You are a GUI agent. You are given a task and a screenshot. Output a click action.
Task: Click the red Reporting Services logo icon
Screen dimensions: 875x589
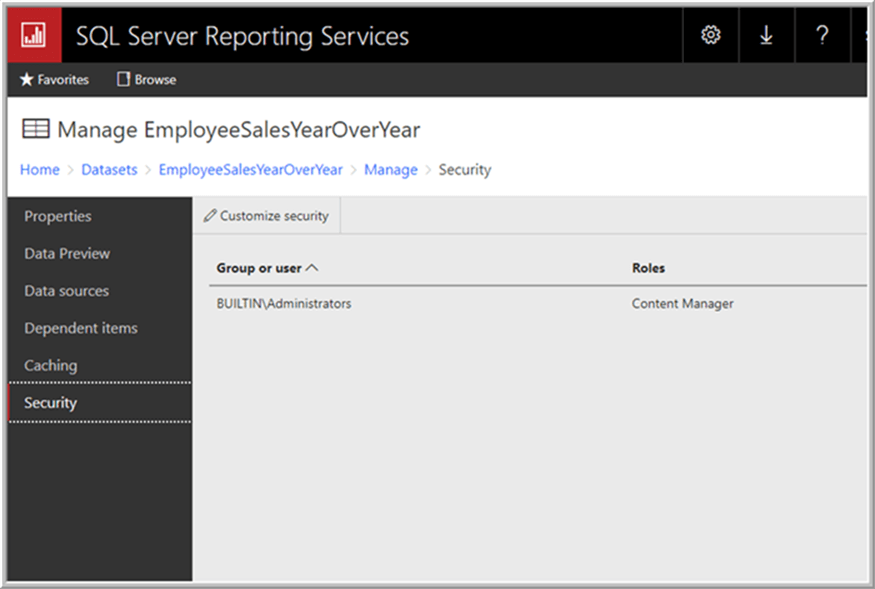click(34, 36)
